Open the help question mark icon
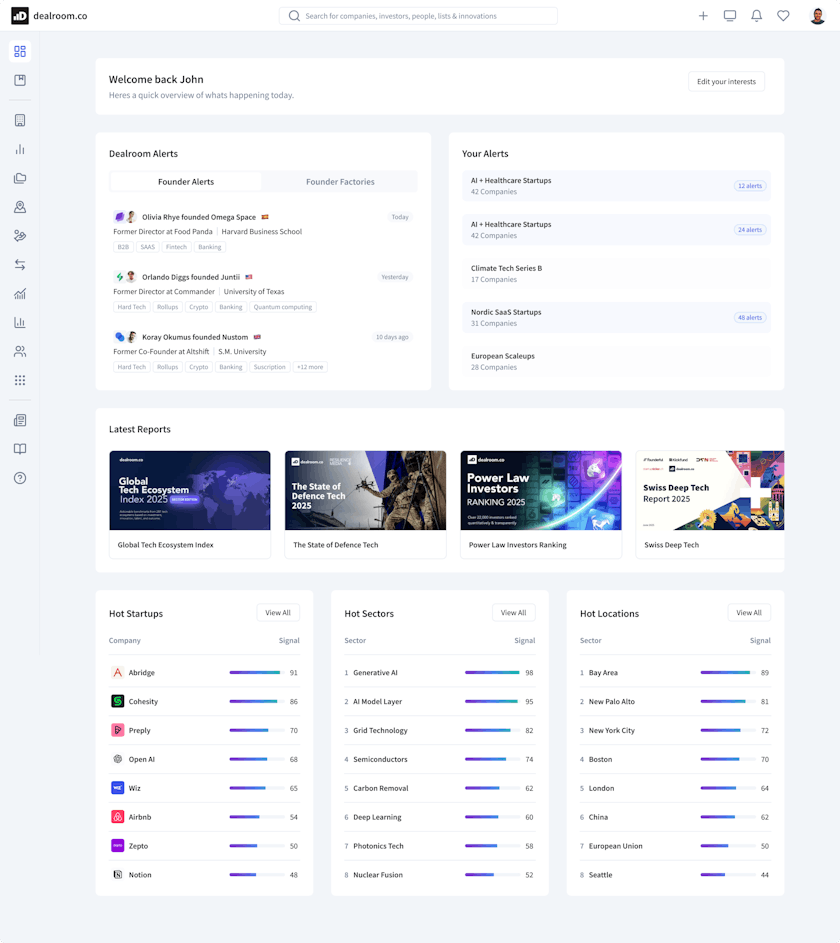This screenshot has height=943, width=840. [20, 478]
